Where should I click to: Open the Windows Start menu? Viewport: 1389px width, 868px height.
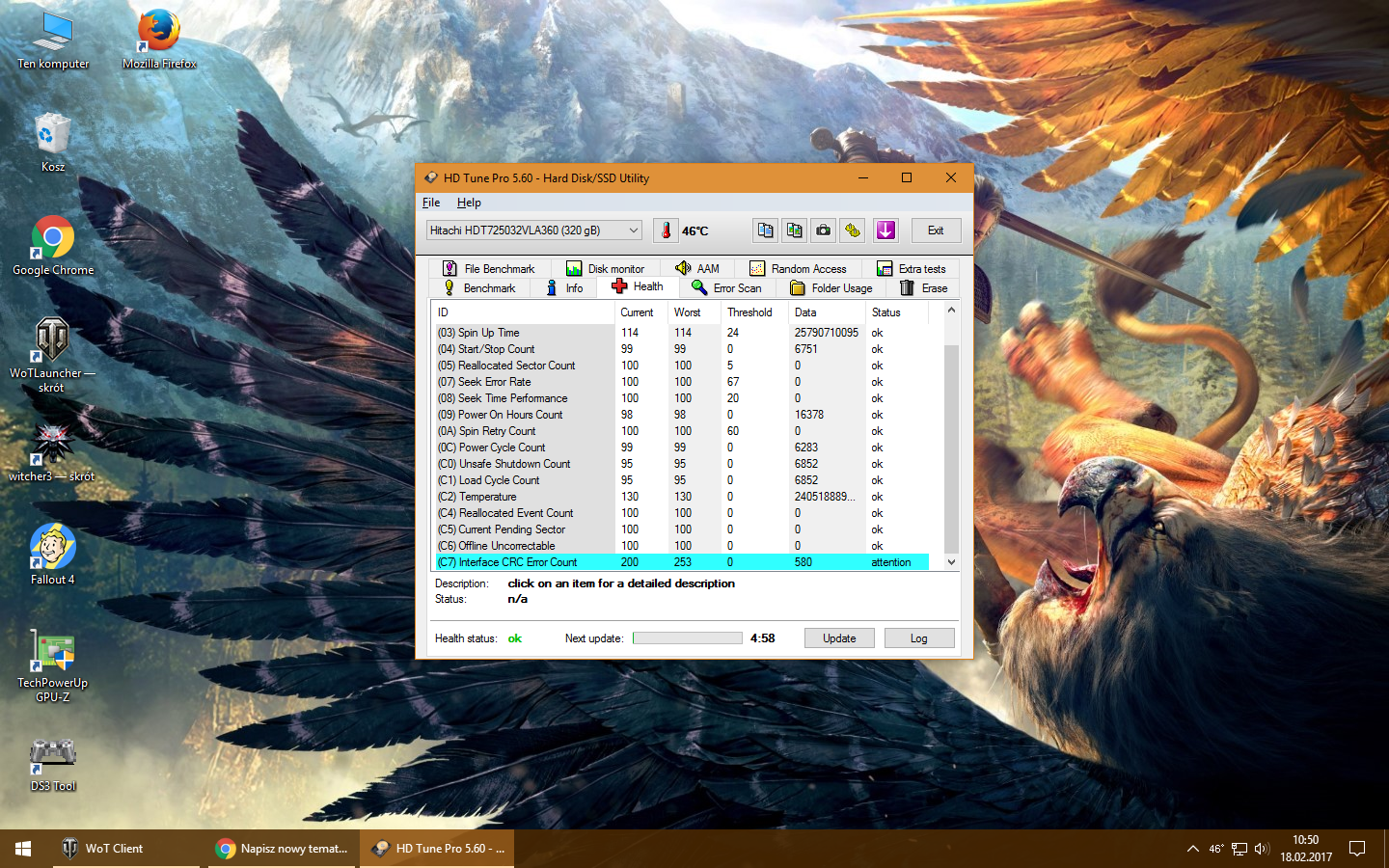pyautogui.click(x=23, y=849)
